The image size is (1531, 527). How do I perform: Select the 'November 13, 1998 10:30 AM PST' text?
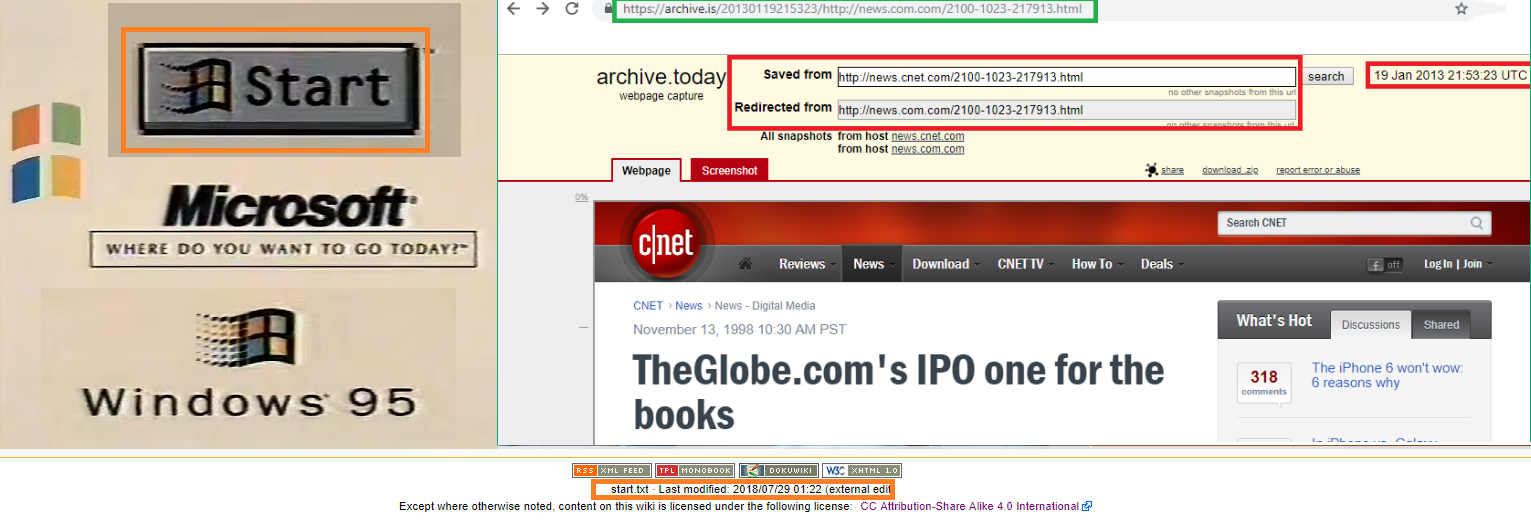739,329
